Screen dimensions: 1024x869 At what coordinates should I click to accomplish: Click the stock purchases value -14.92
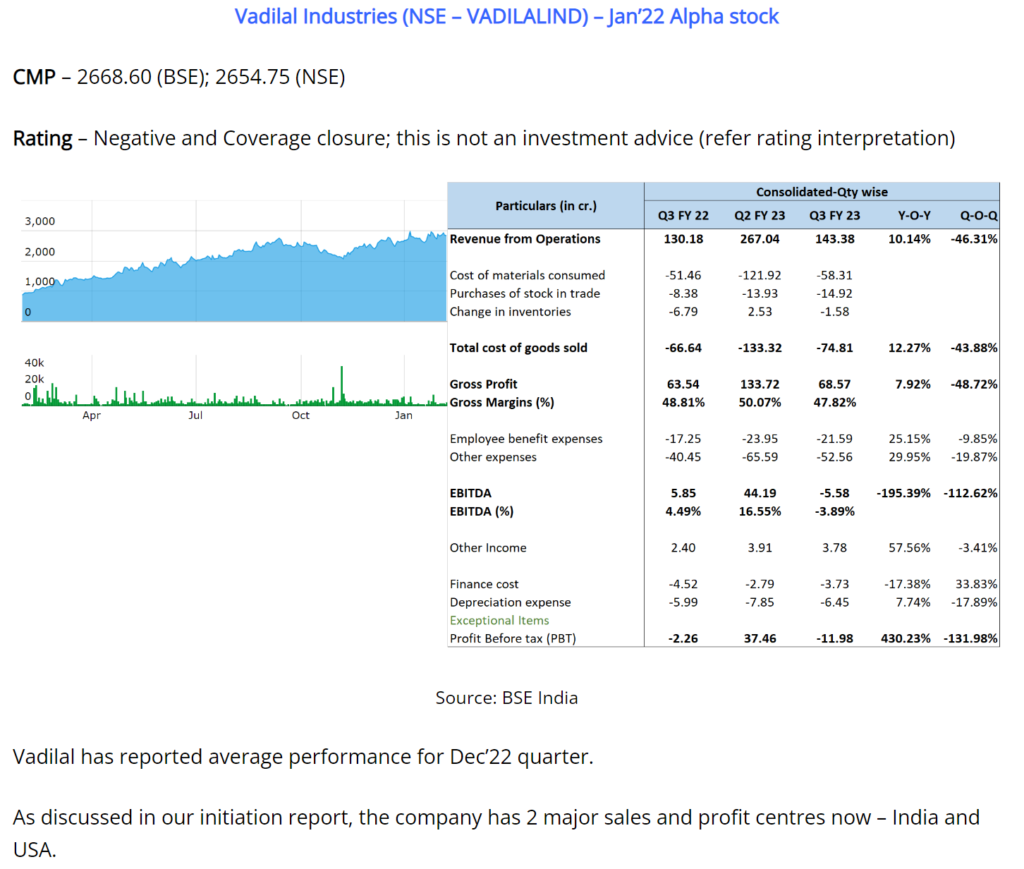point(835,294)
